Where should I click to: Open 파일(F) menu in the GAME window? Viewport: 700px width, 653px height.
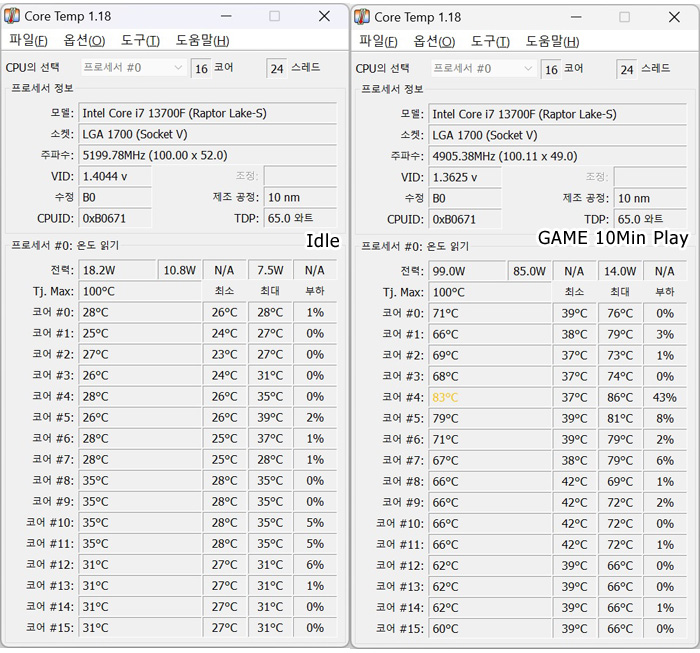[x=378, y=41]
